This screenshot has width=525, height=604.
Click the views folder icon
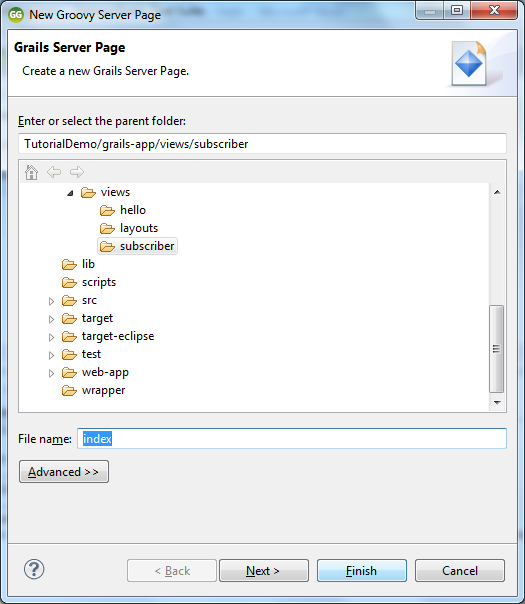(x=88, y=192)
